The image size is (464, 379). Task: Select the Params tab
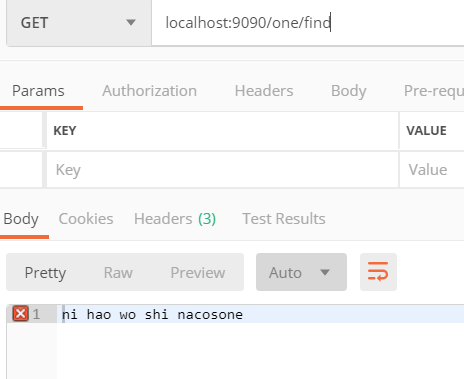[38, 91]
